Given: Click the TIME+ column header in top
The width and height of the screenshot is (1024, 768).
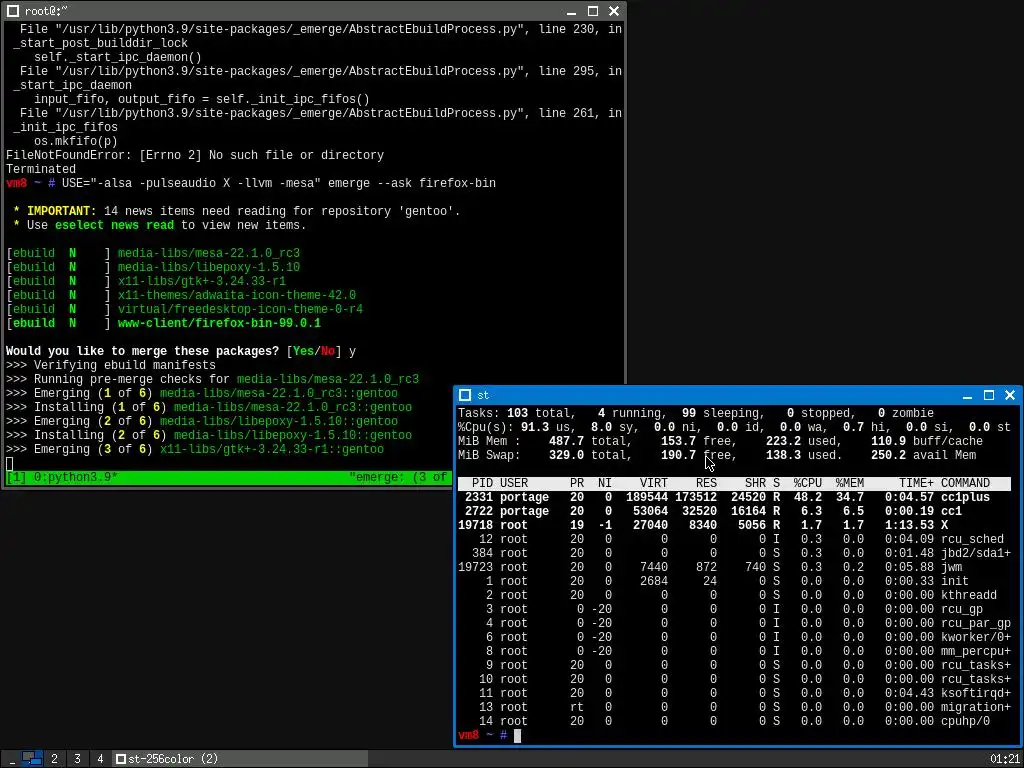Looking at the screenshot, I should tap(916, 483).
